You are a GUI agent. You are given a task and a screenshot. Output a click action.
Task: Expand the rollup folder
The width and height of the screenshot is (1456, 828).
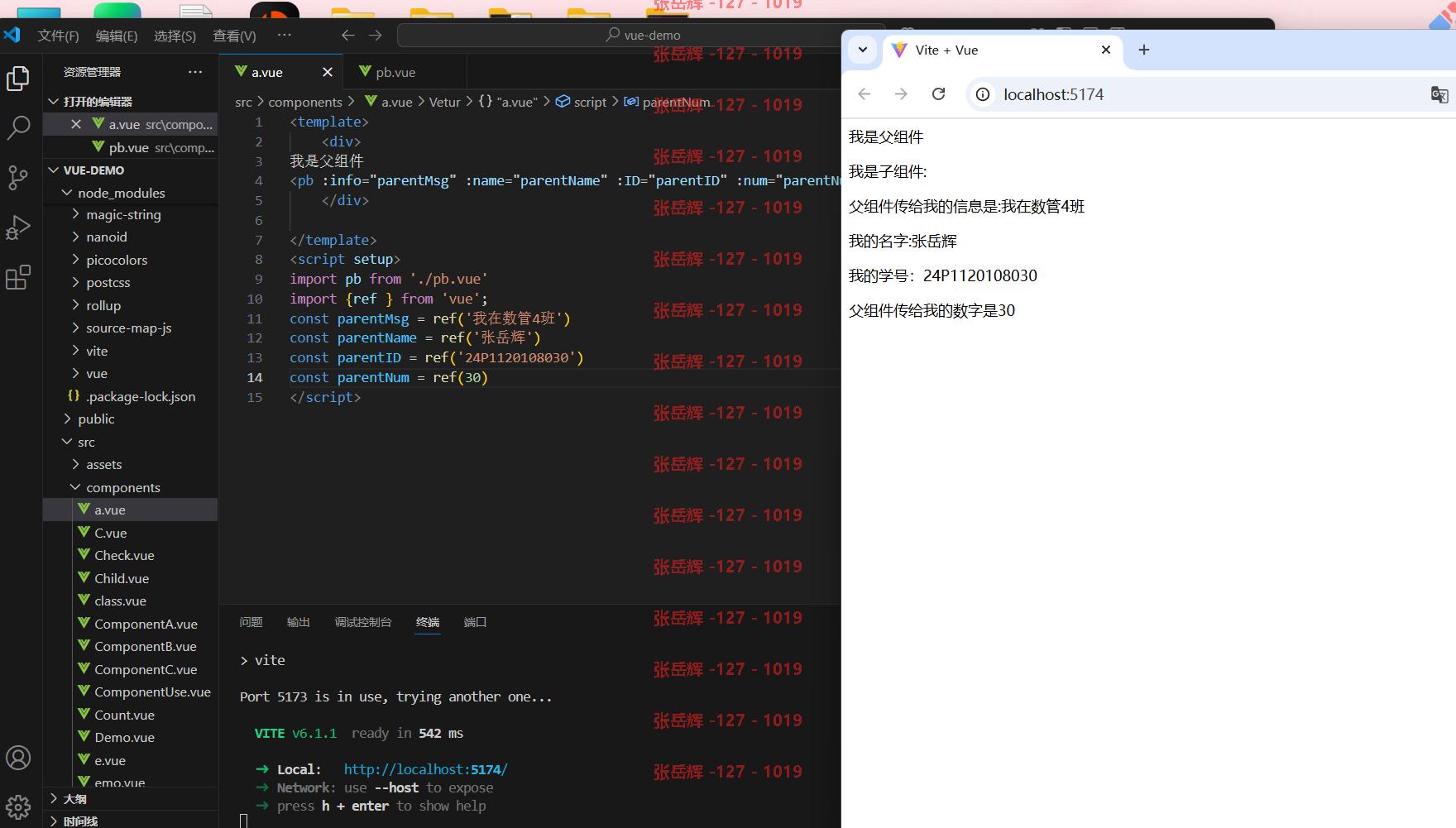(76, 305)
